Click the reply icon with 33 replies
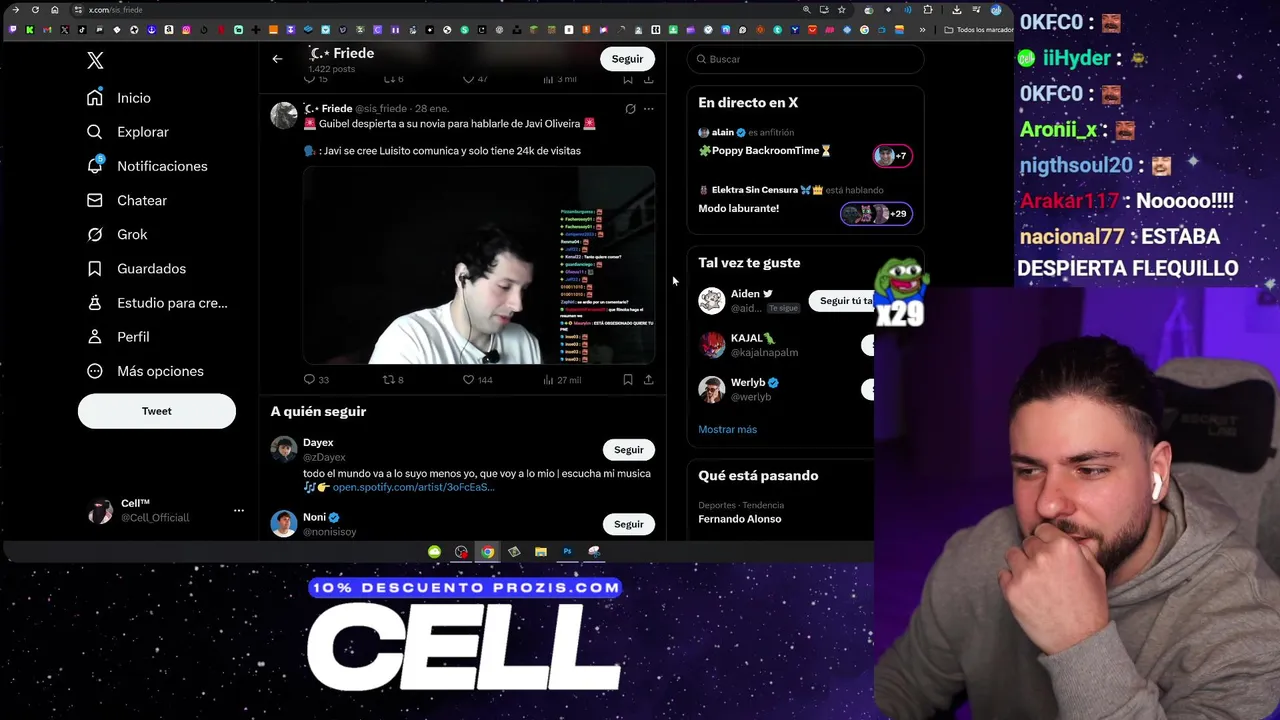The height and width of the screenshot is (720, 1280). coord(309,380)
